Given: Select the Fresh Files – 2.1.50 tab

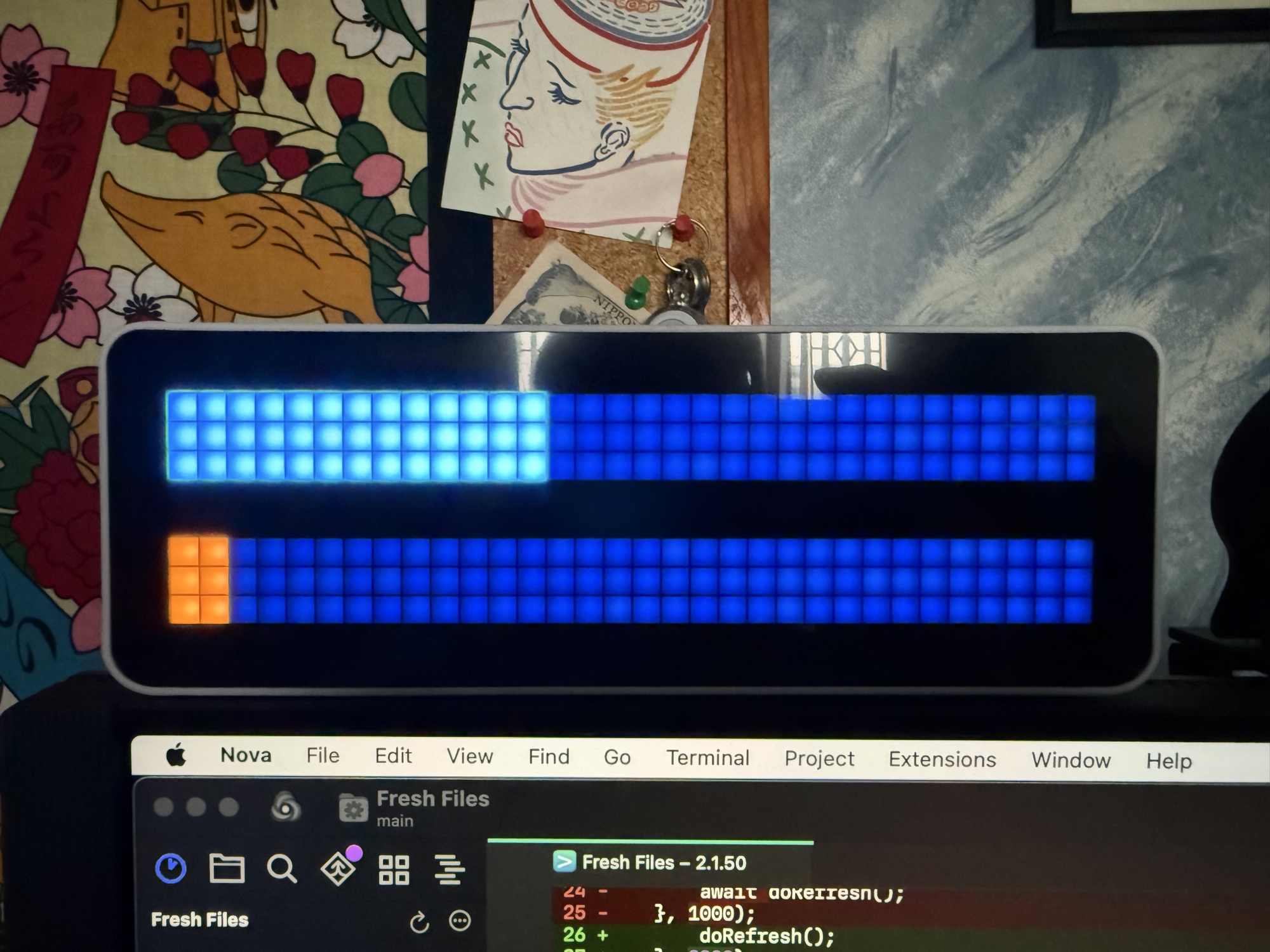Looking at the screenshot, I should pos(664,863).
